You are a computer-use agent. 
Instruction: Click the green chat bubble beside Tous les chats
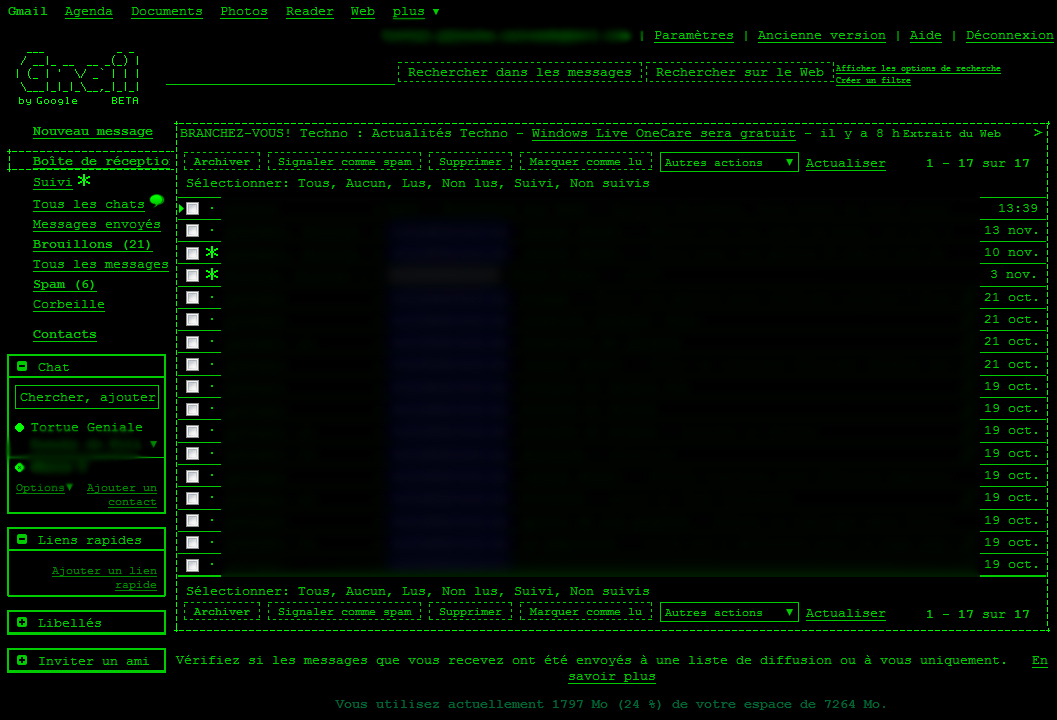[156, 201]
